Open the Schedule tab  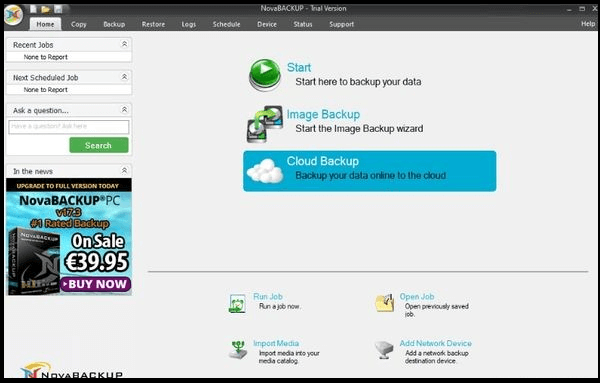(x=227, y=24)
